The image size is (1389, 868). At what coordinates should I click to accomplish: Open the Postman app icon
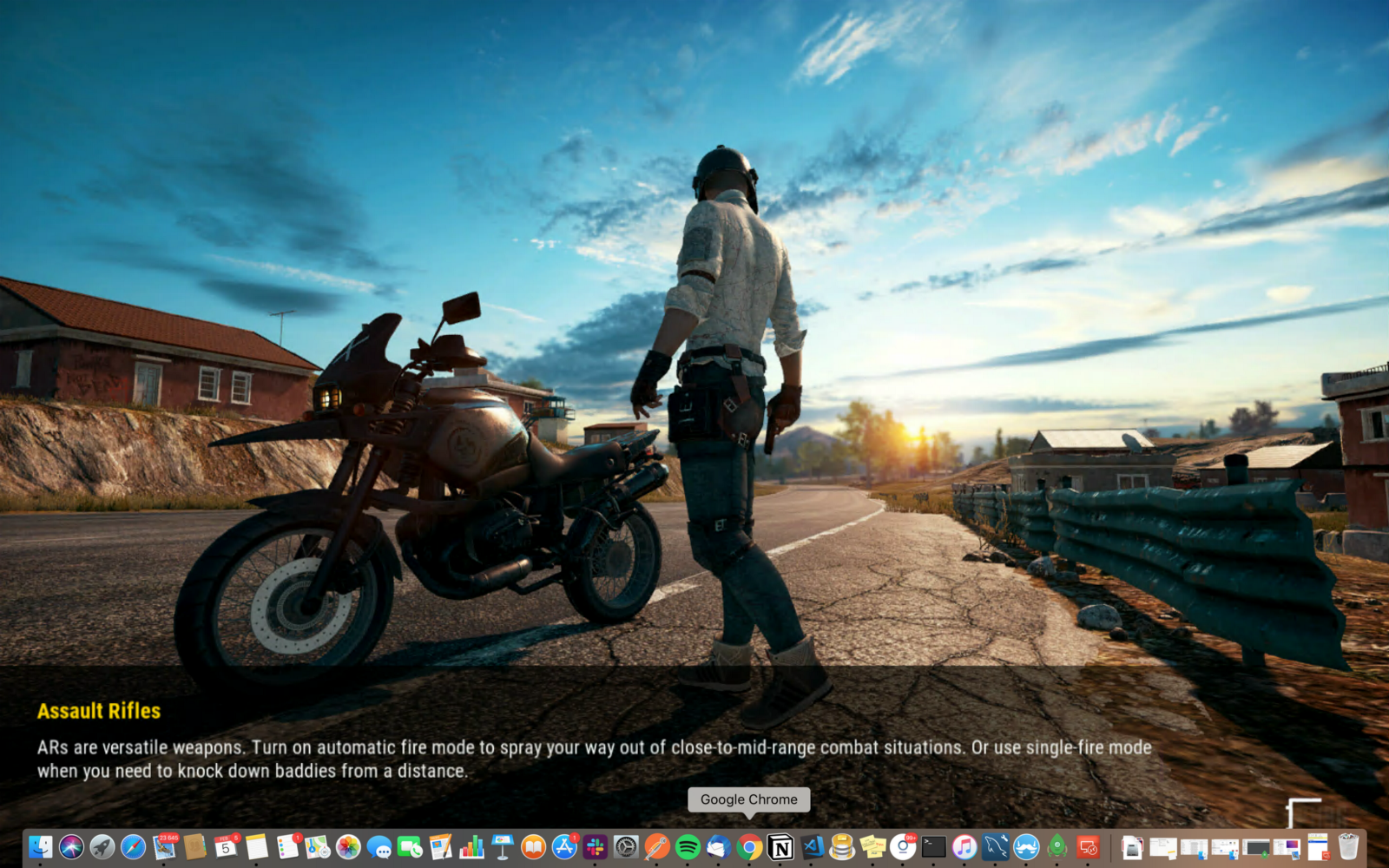(657, 846)
